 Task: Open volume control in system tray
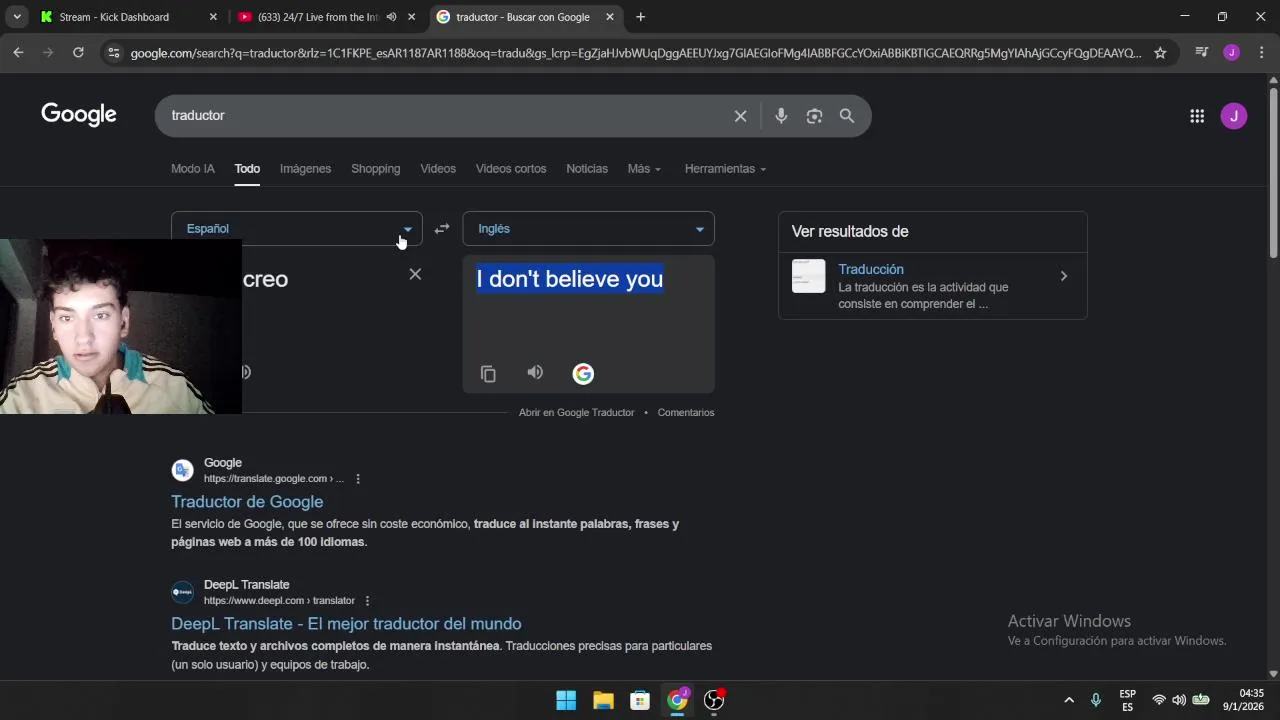[x=1179, y=700]
